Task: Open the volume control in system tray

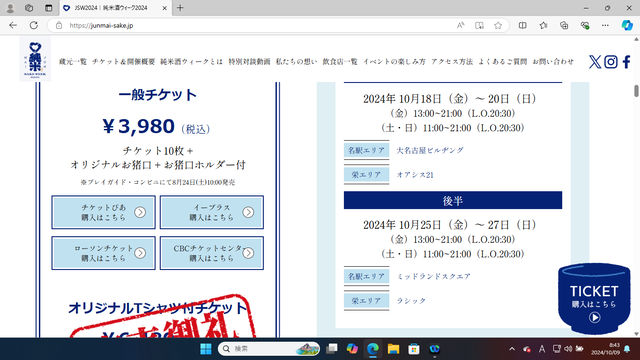Action: click(568, 349)
